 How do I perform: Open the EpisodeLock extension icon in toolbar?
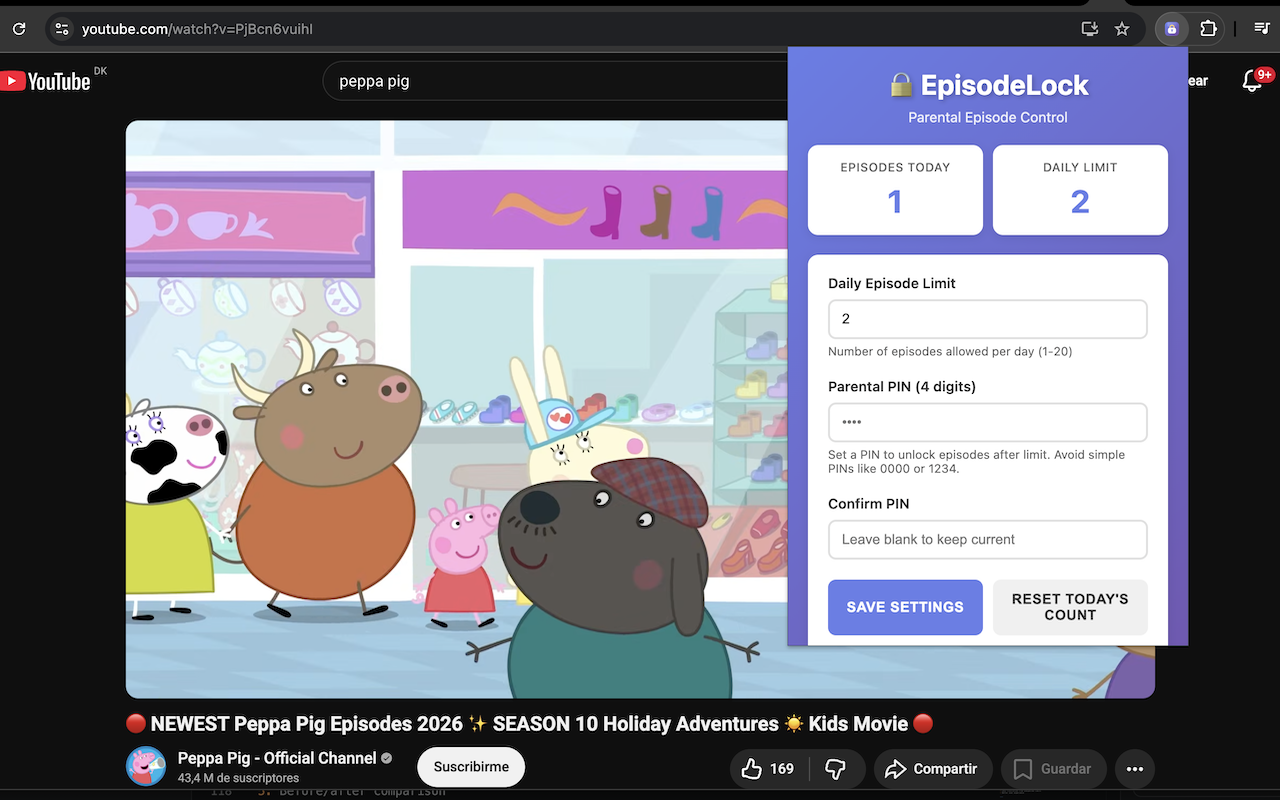coord(1171,29)
